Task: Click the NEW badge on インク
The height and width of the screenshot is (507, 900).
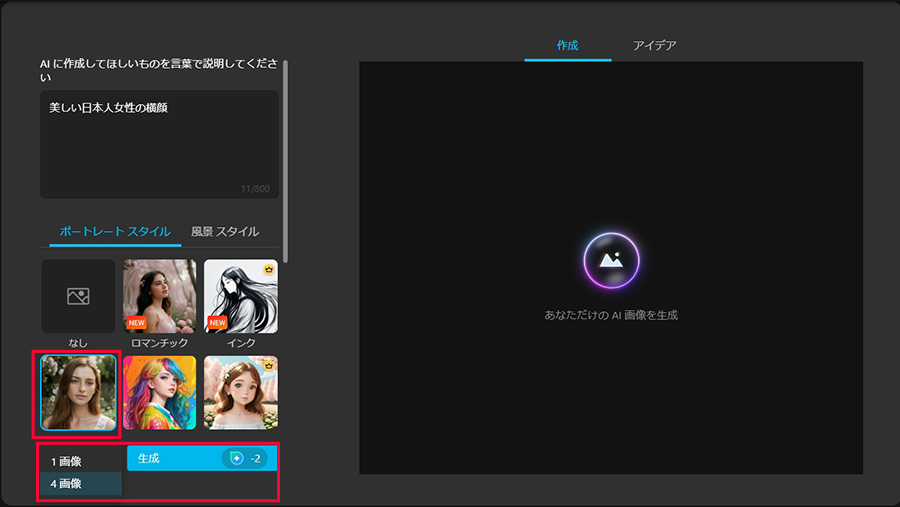Action: (x=218, y=323)
